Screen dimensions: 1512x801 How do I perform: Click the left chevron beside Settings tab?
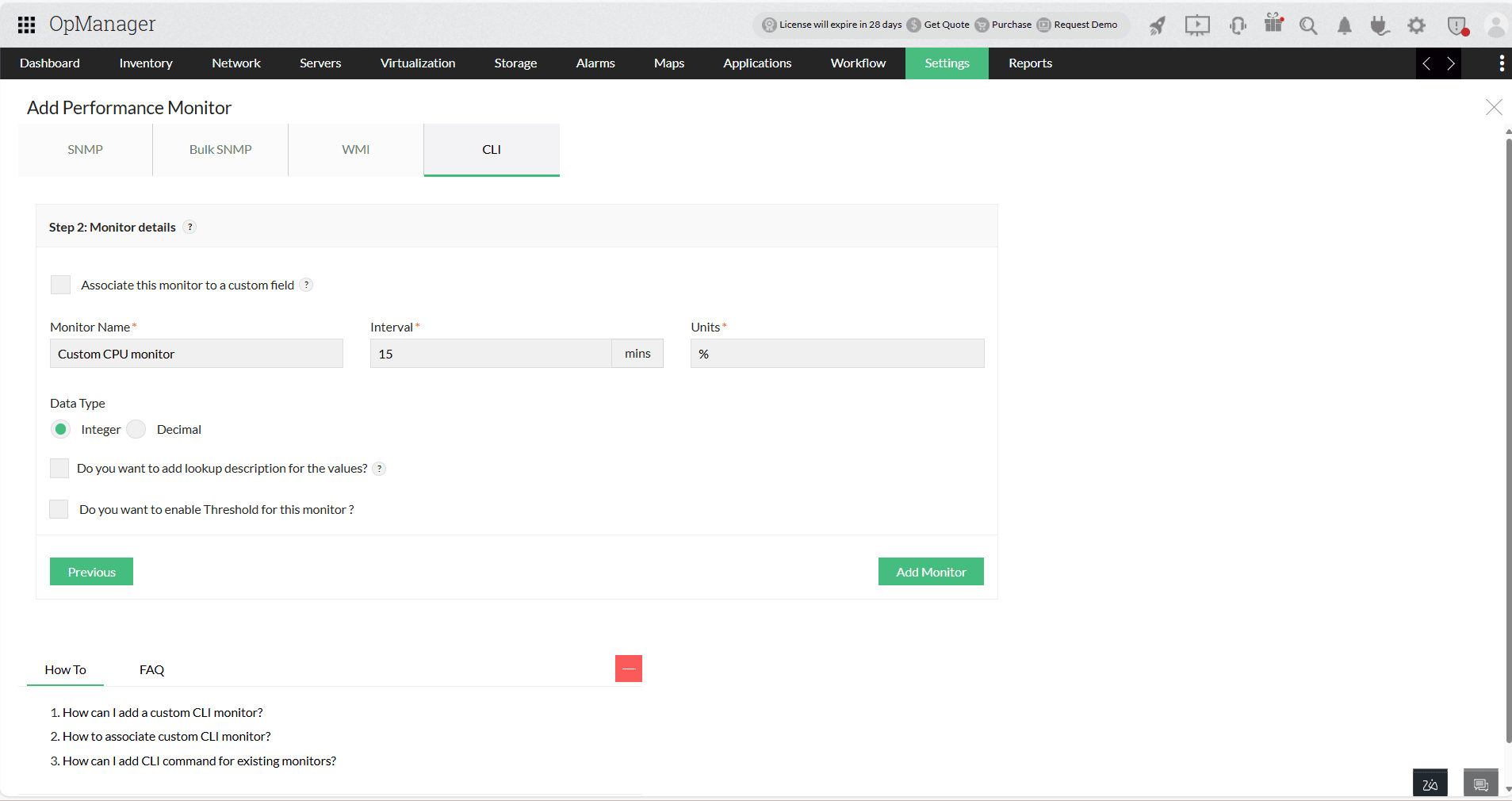tap(1428, 63)
